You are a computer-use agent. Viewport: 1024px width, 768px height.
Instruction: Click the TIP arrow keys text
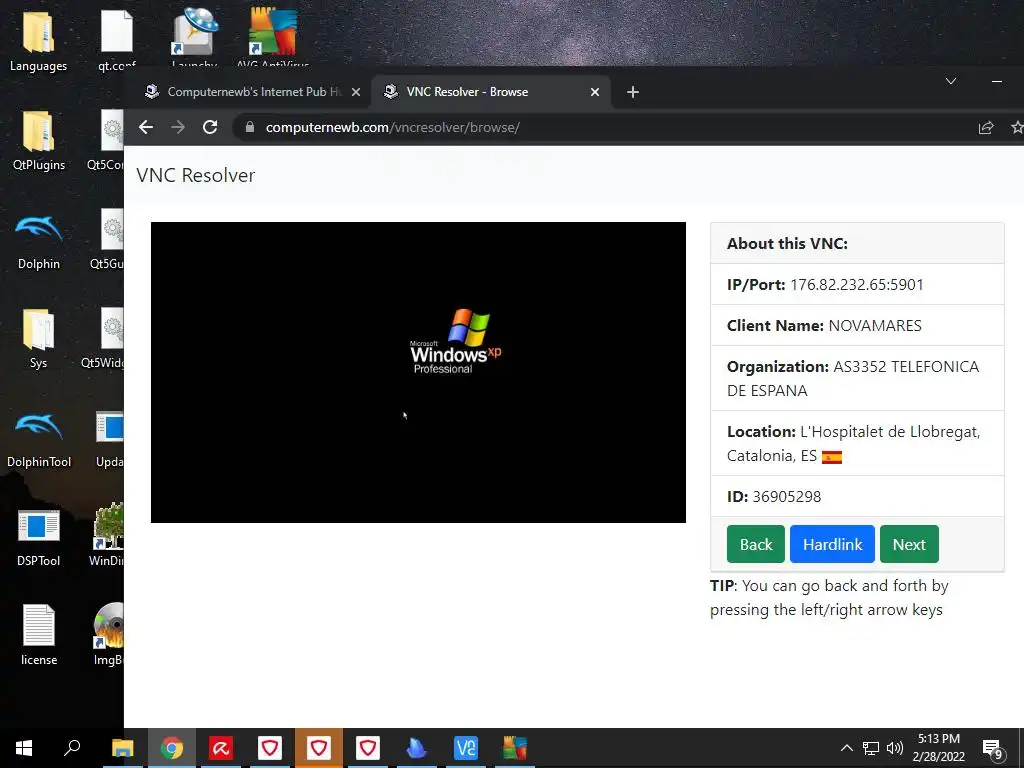pos(829,598)
